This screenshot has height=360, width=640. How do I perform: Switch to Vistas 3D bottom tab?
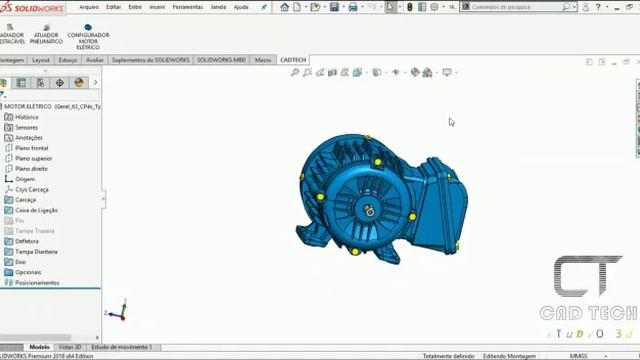(70, 347)
